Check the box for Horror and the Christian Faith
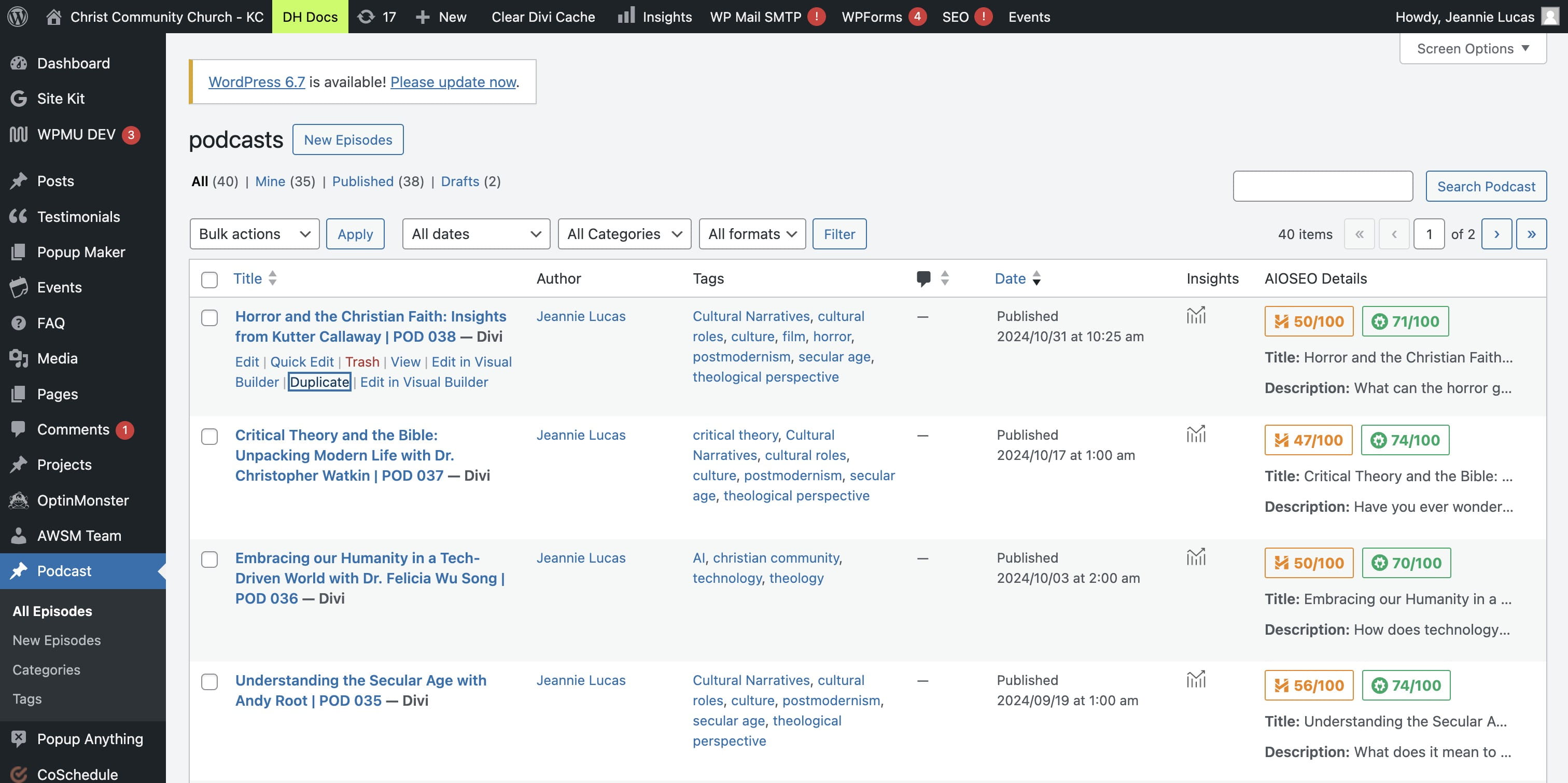 (209, 318)
